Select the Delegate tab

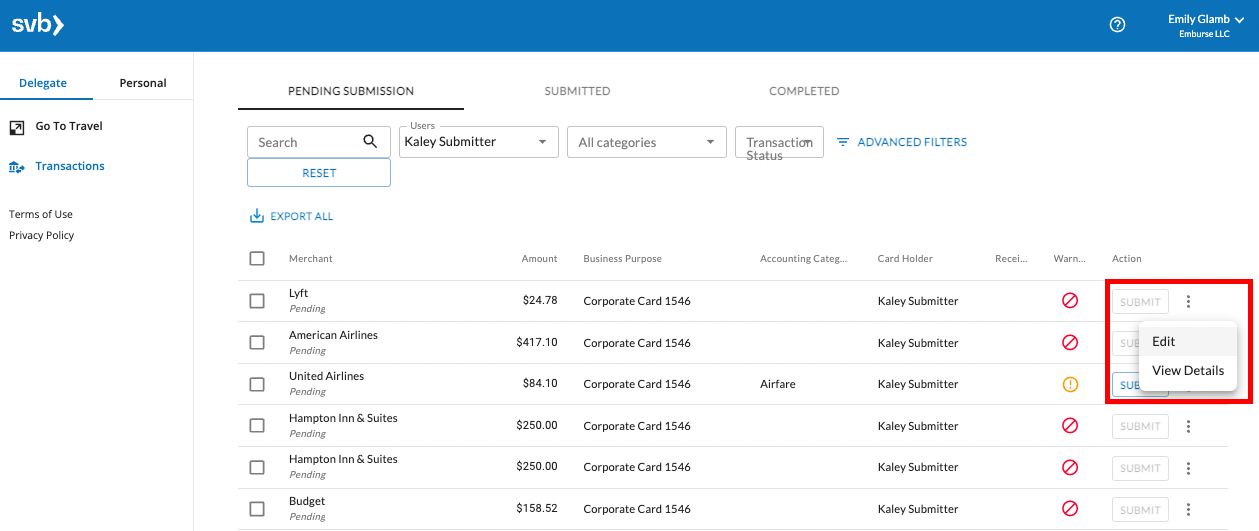(x=43, y=83)
